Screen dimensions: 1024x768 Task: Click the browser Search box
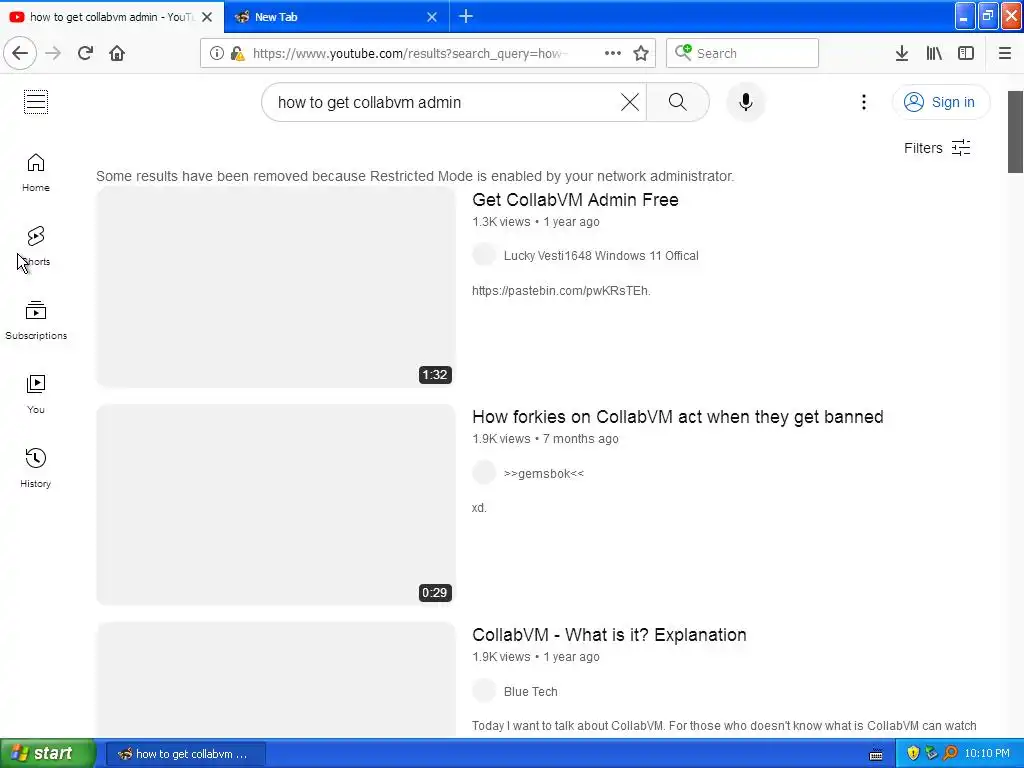tap(742, 53)
